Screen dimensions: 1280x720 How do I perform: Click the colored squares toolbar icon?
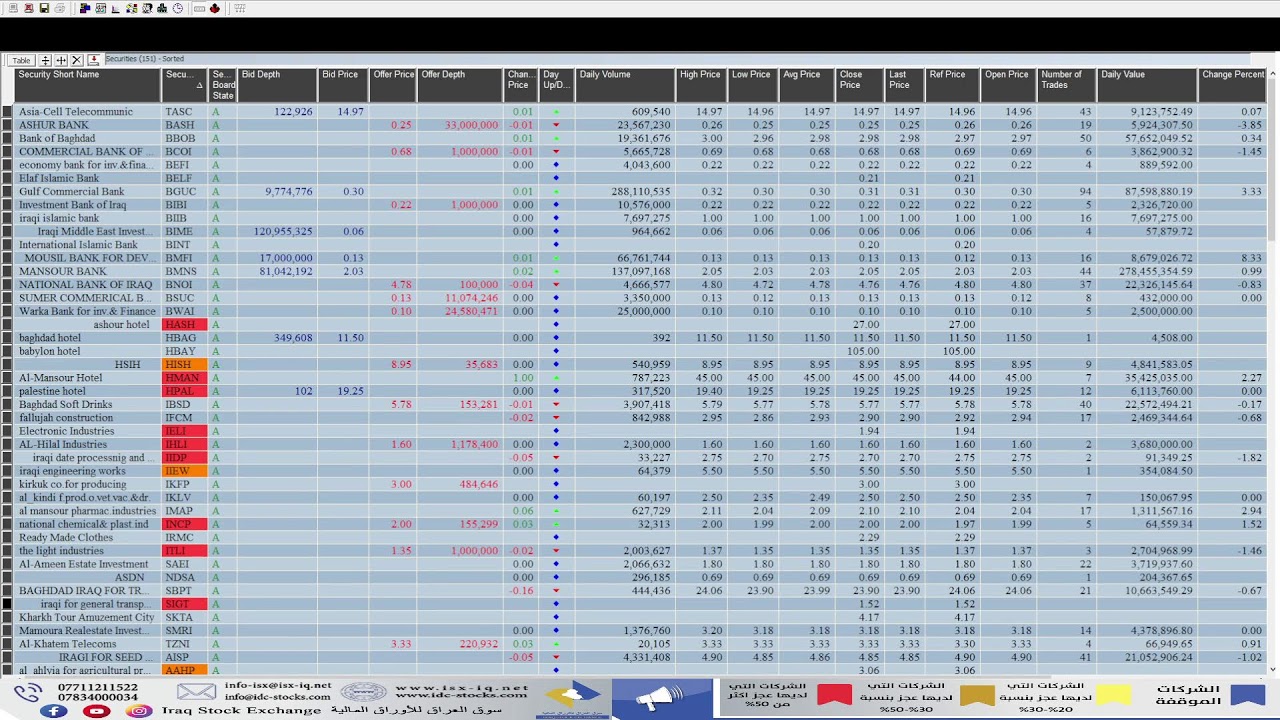pos(132,8)
